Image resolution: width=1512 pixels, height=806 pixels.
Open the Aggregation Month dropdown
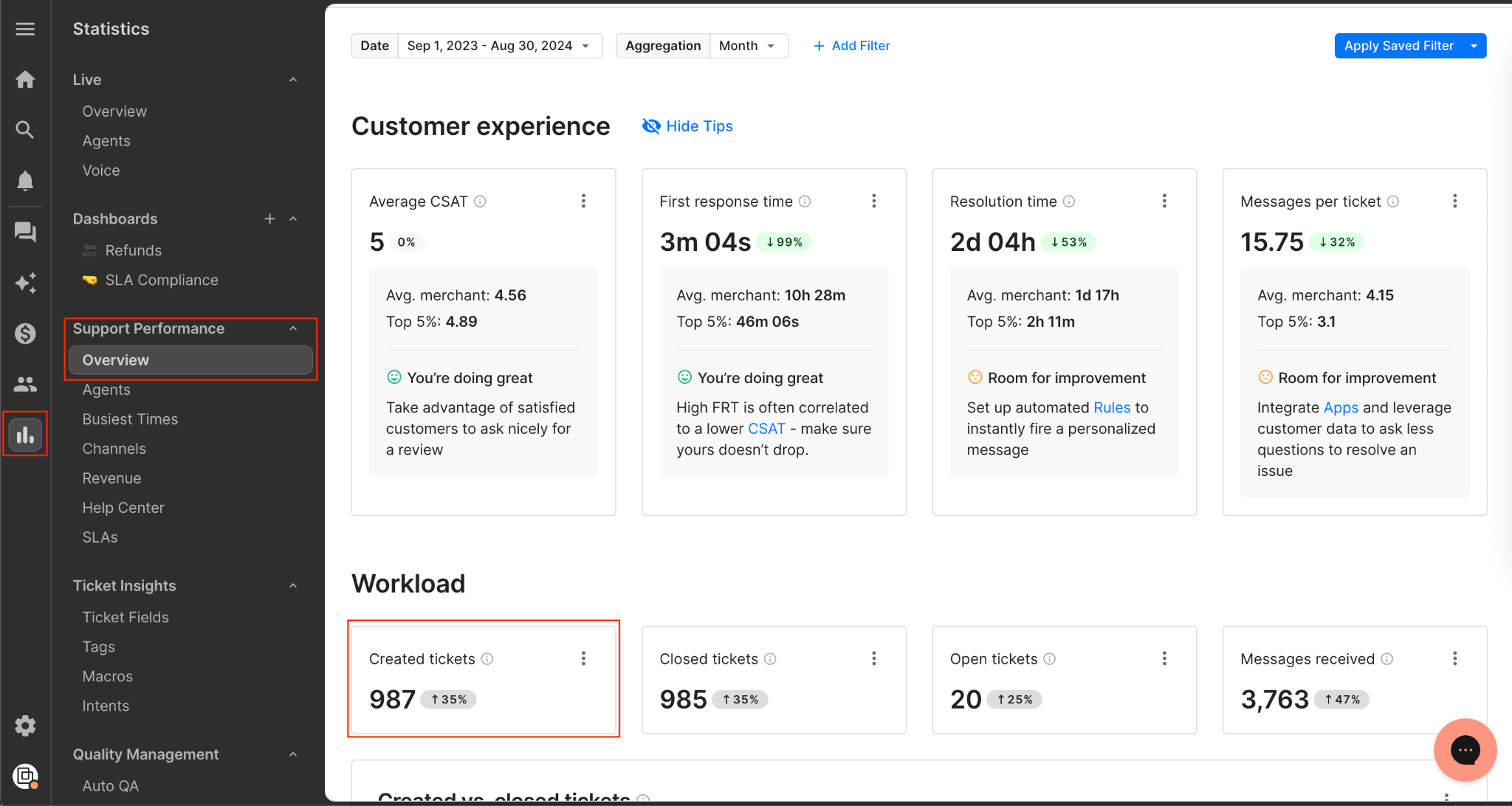(x=747, y=46)
